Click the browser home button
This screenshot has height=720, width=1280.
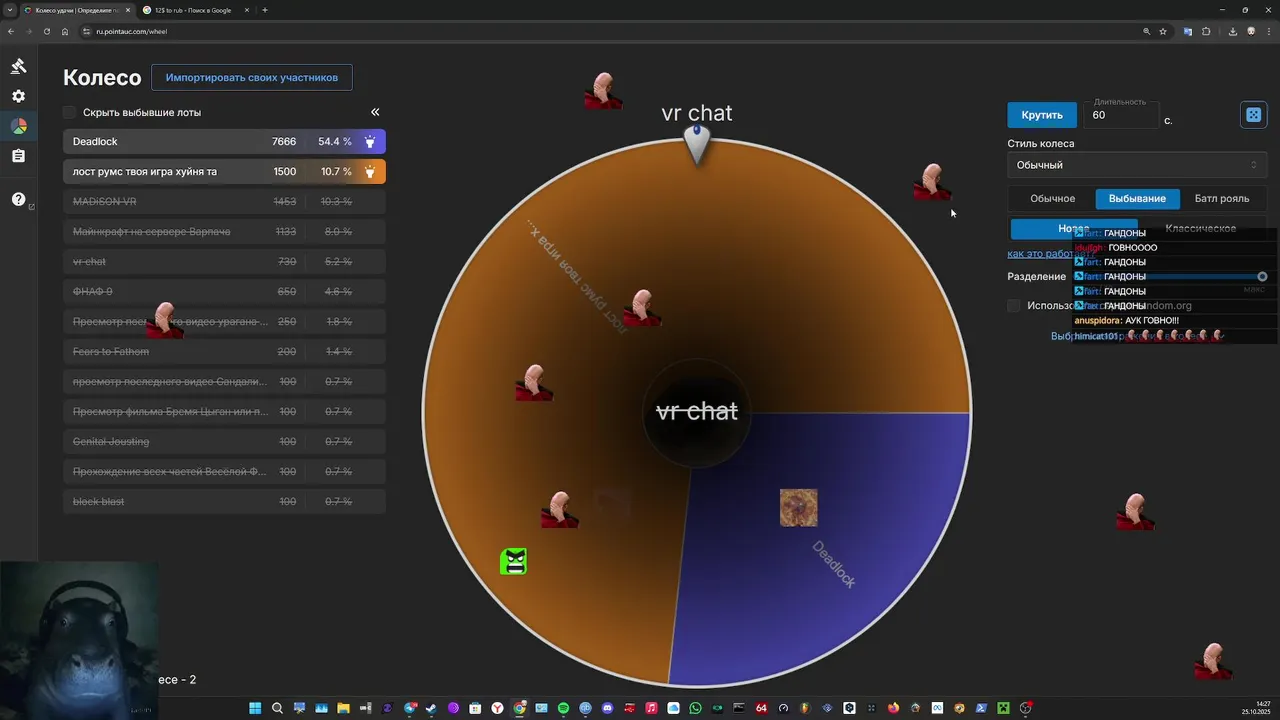click(65, 31)
